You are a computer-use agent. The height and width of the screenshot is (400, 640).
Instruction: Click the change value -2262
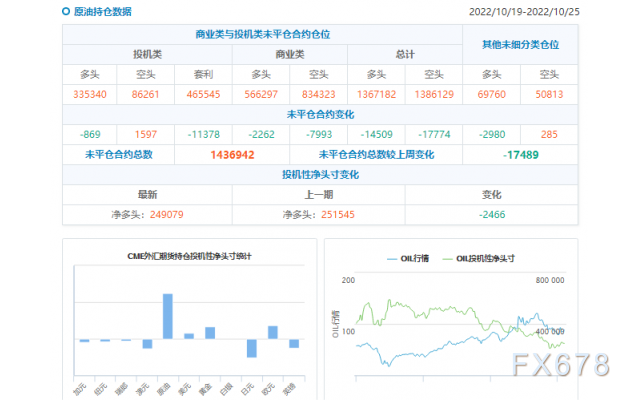[261, 134]
